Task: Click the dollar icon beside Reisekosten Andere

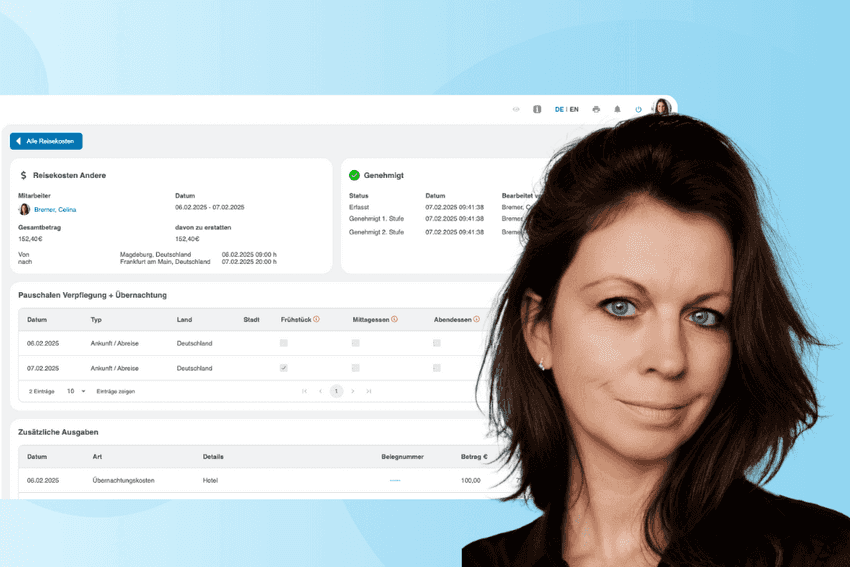Action: [x=23, y=175]
